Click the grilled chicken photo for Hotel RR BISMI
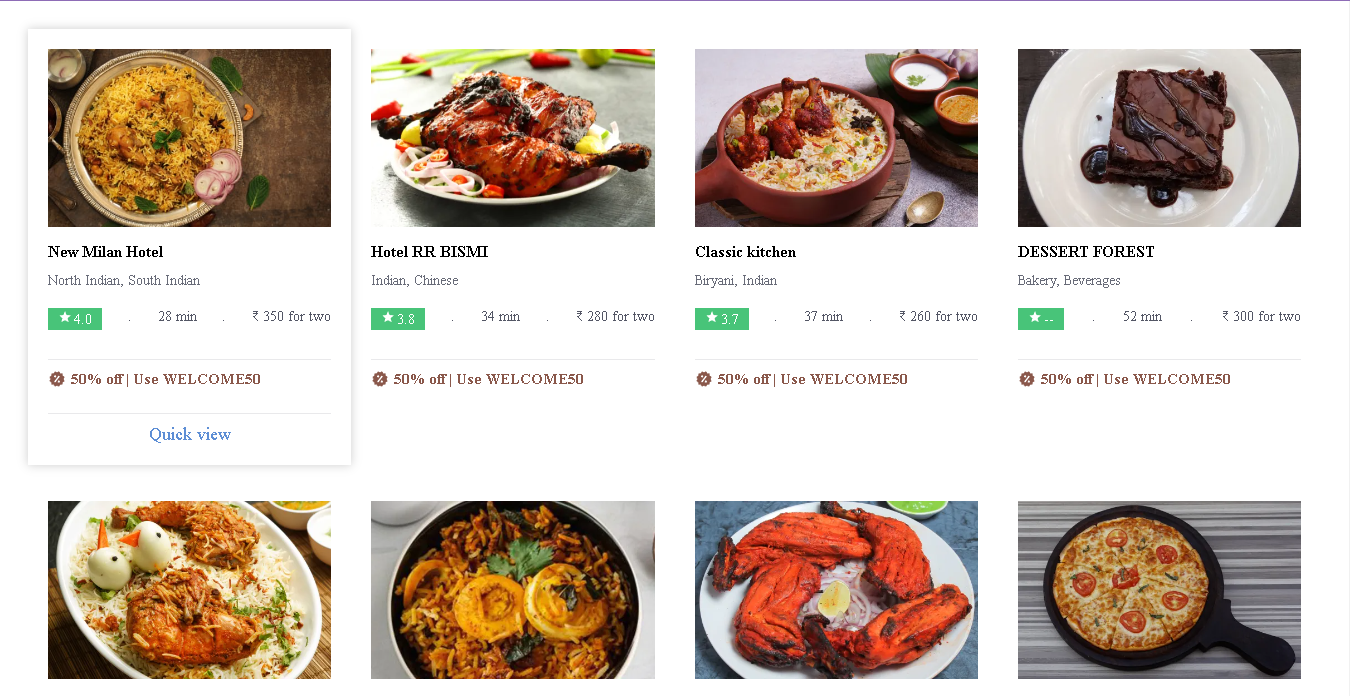This screenshot has width=1350, height=696. pos(512,138)
